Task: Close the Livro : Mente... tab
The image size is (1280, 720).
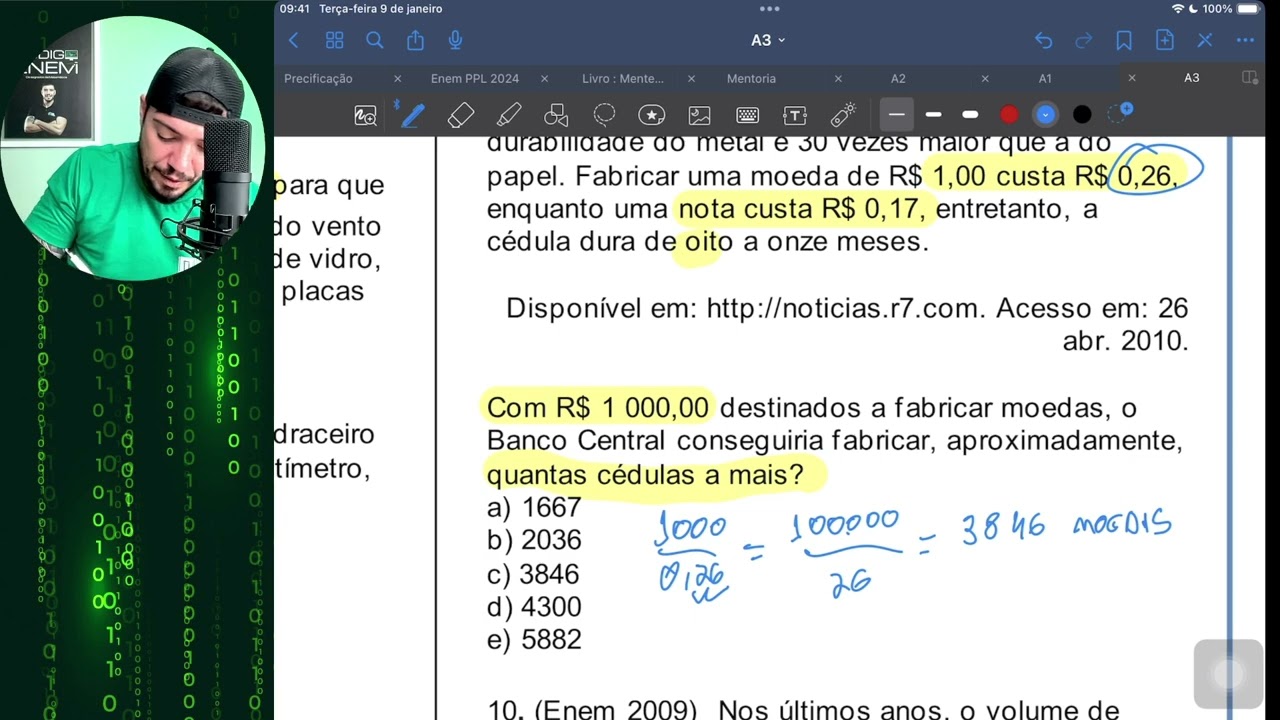Action: pos(691,78)
